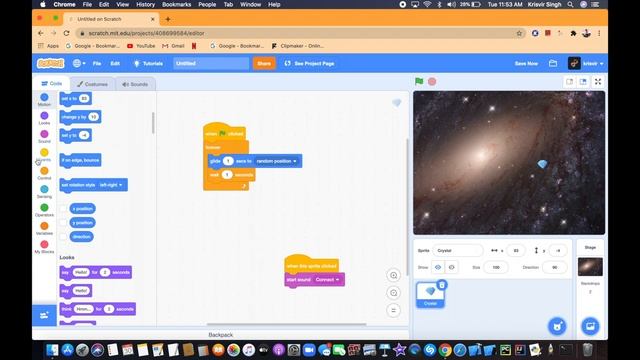Zoom in the code workspace
Image resolution: width=640 pixels, height=360 pixels.
coord(393,275)
